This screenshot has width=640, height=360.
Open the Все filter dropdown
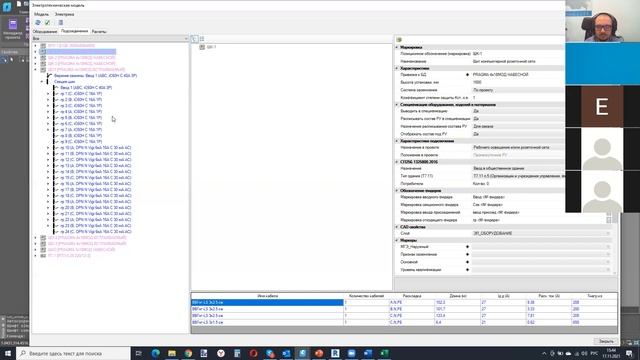(110, 39)
